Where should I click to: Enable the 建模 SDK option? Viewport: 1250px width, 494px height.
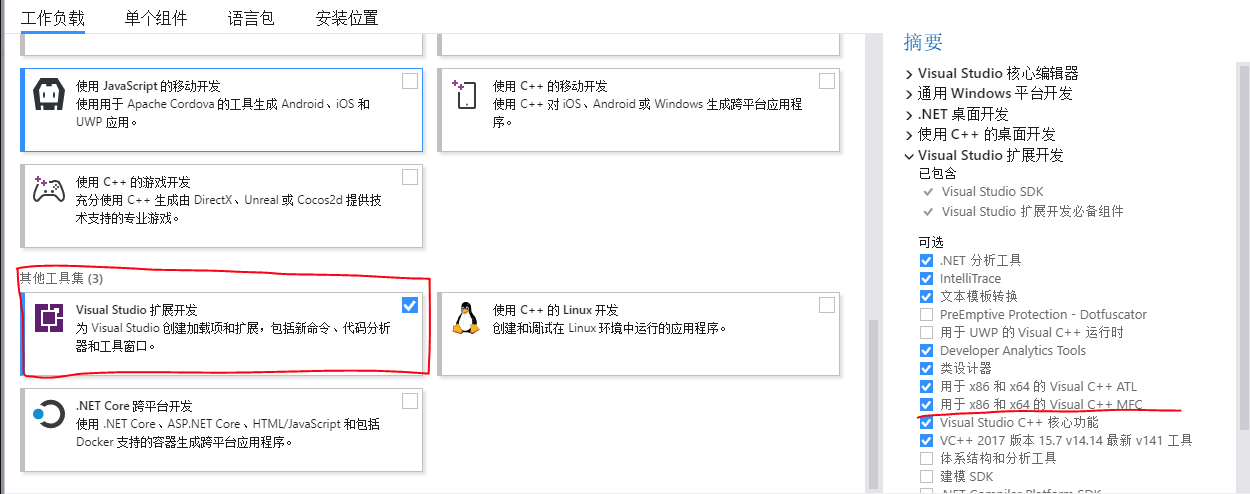click(926, 477)
